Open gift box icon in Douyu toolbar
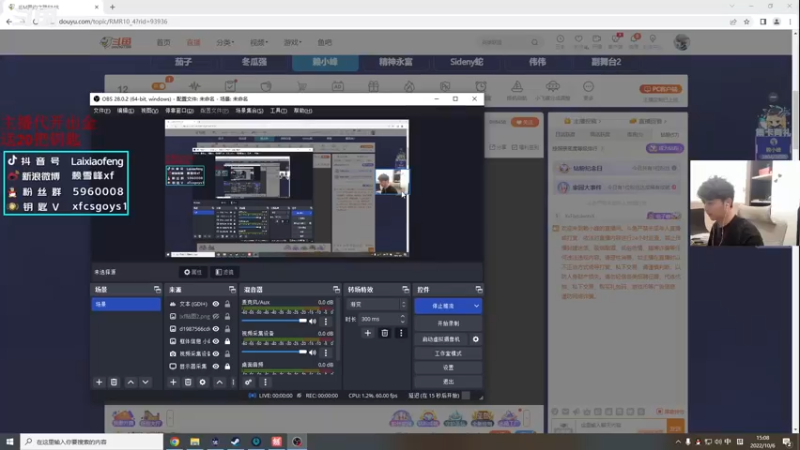Viewport: 800px width, 450px height. tap(373, 86)
